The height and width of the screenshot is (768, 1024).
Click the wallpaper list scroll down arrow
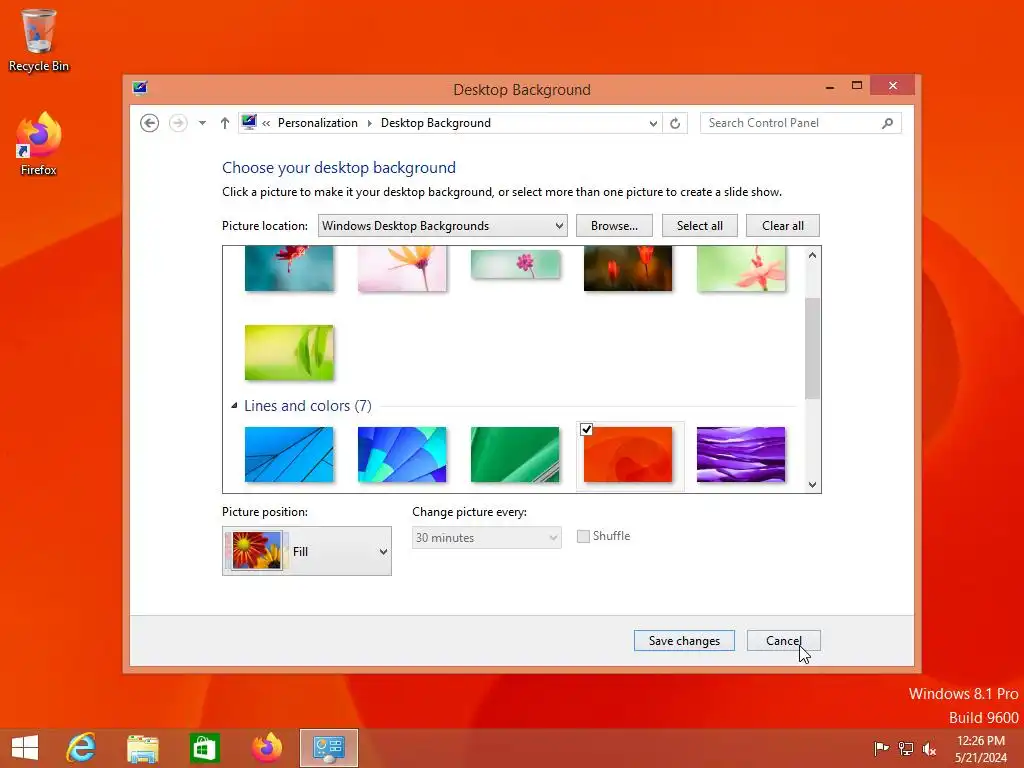tap(812, 485)
